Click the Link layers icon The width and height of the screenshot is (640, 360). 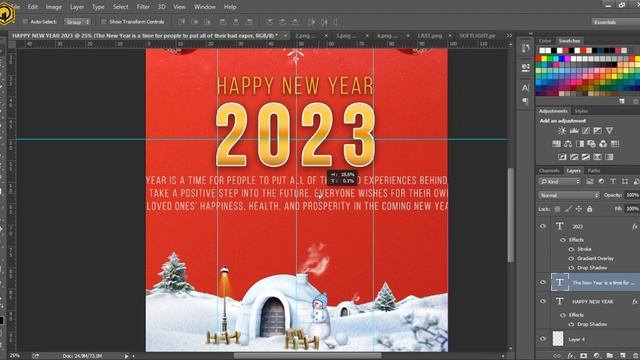557,356
